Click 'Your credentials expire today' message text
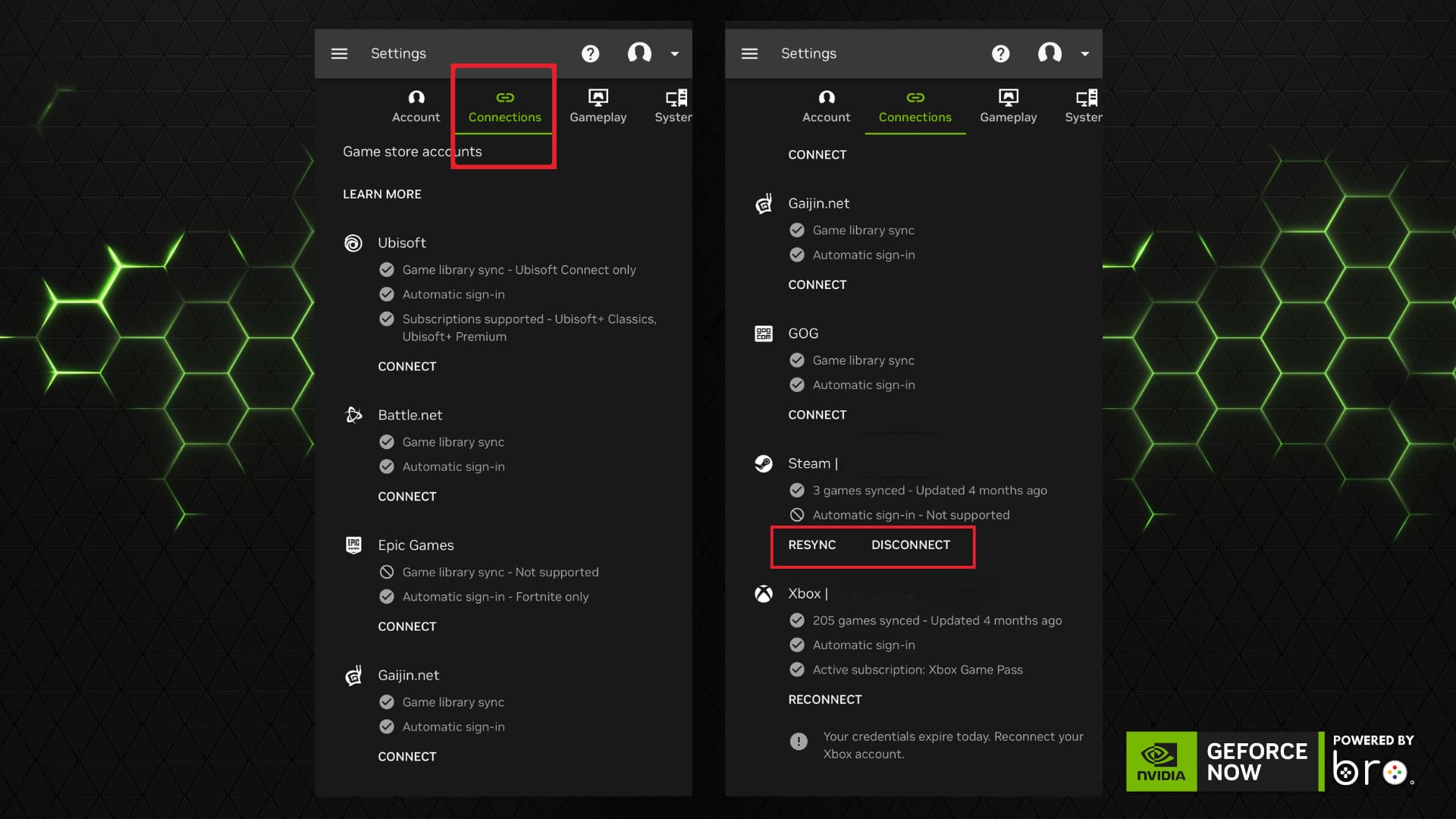Image resolution: width=1456 pixels, height=819 pixels. click(953, 745)
